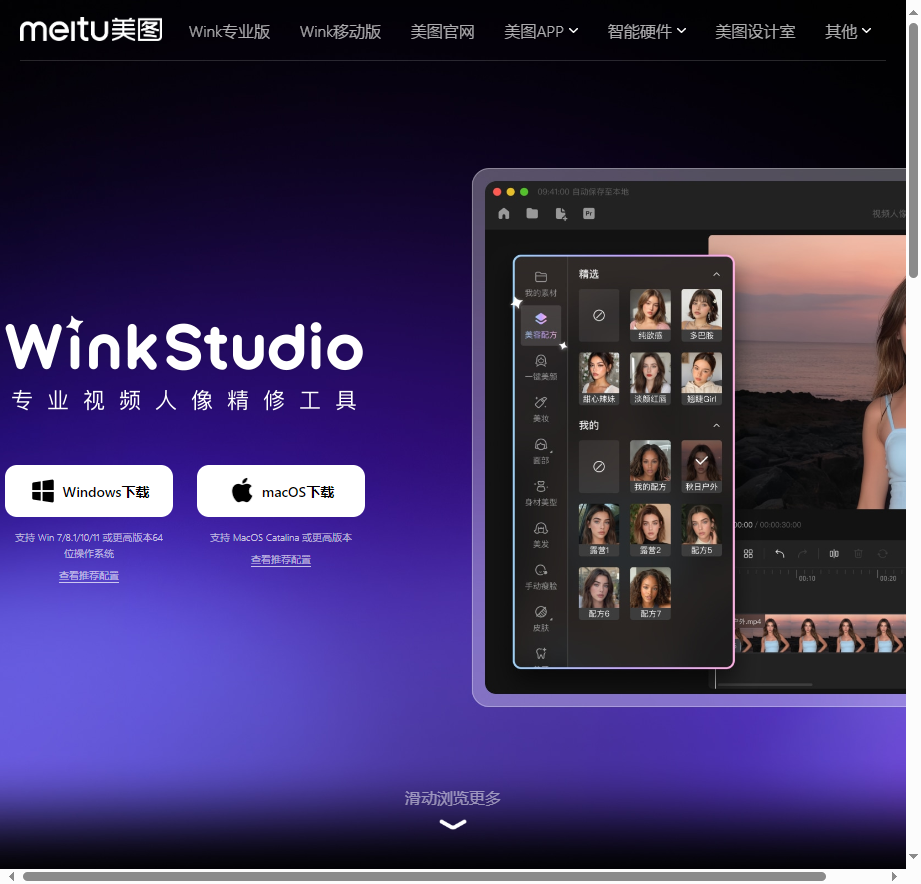This screenshot has width=921, height=884.
Task: Toggle the checked 秋日户外 preset
Action: tap(701, 466)
